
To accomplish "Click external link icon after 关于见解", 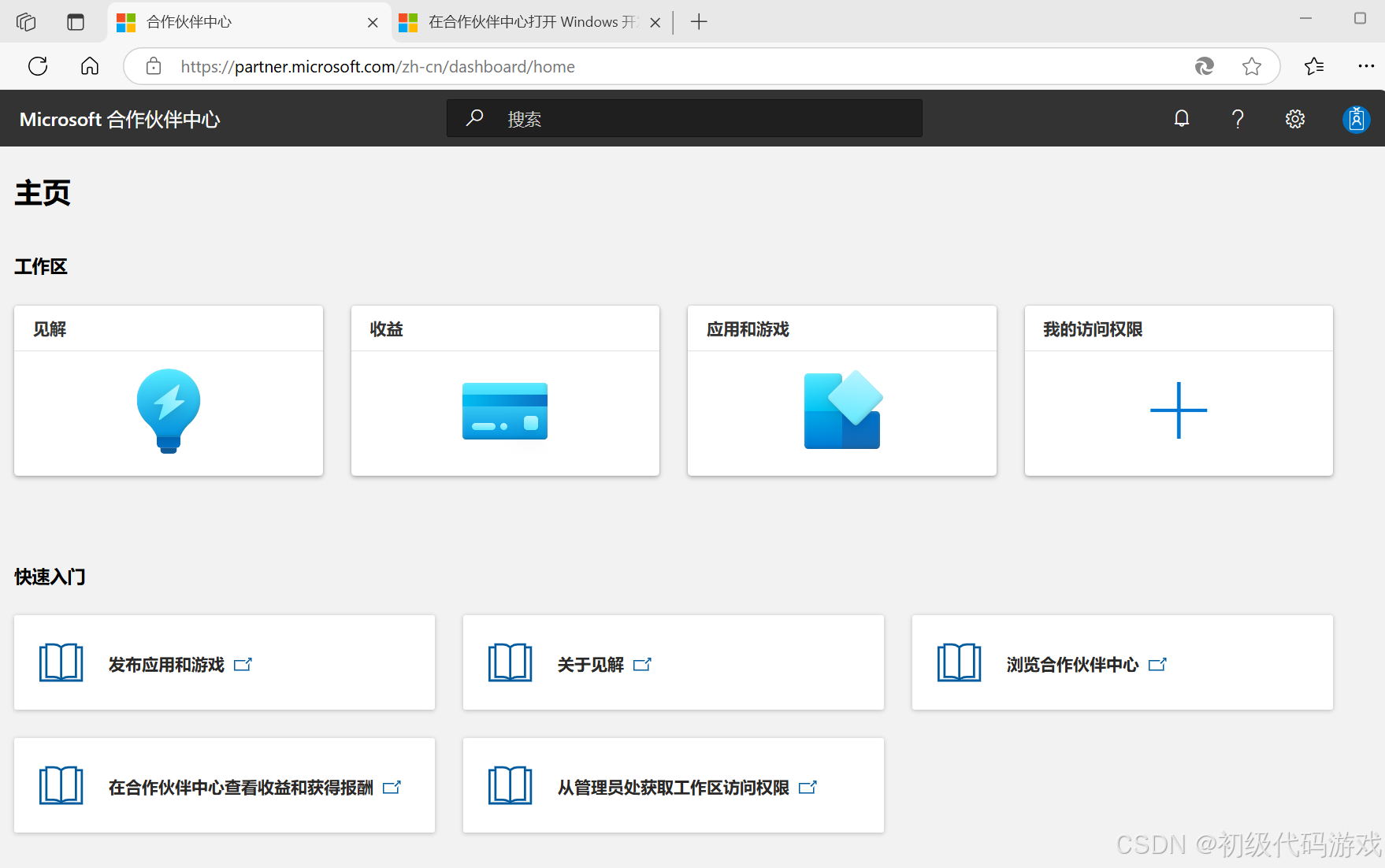I will 643,665.
